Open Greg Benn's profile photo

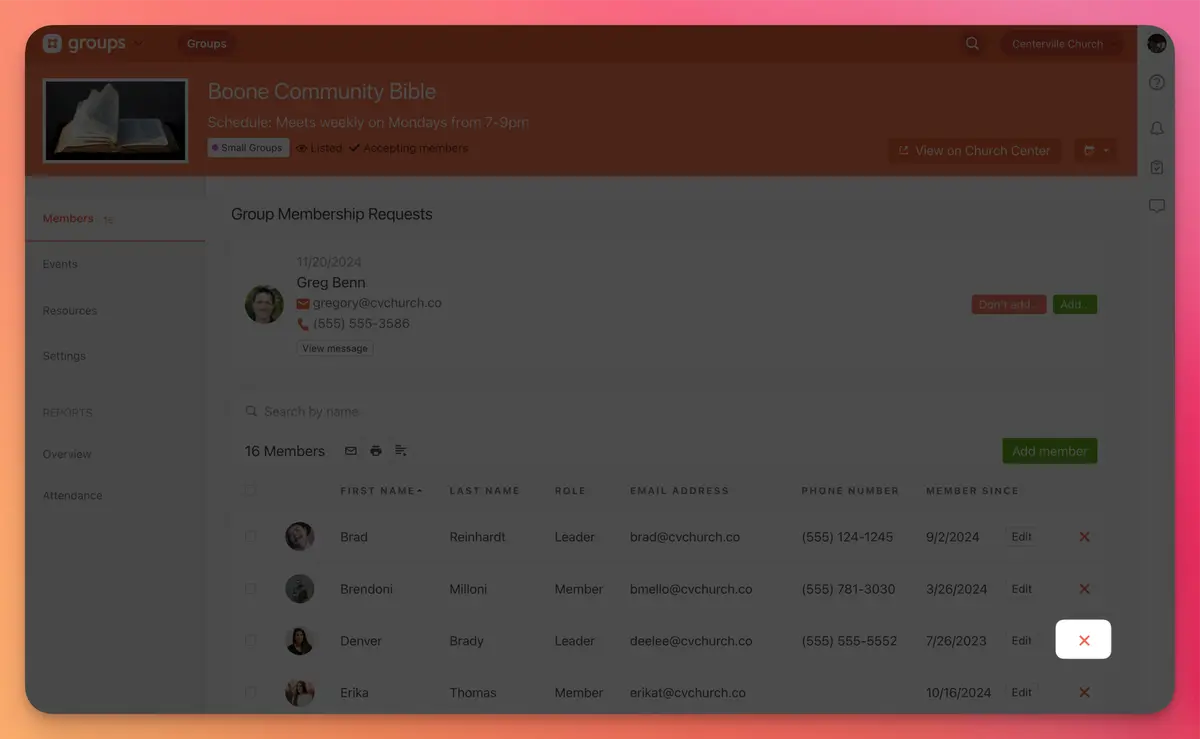coord(264,304)
